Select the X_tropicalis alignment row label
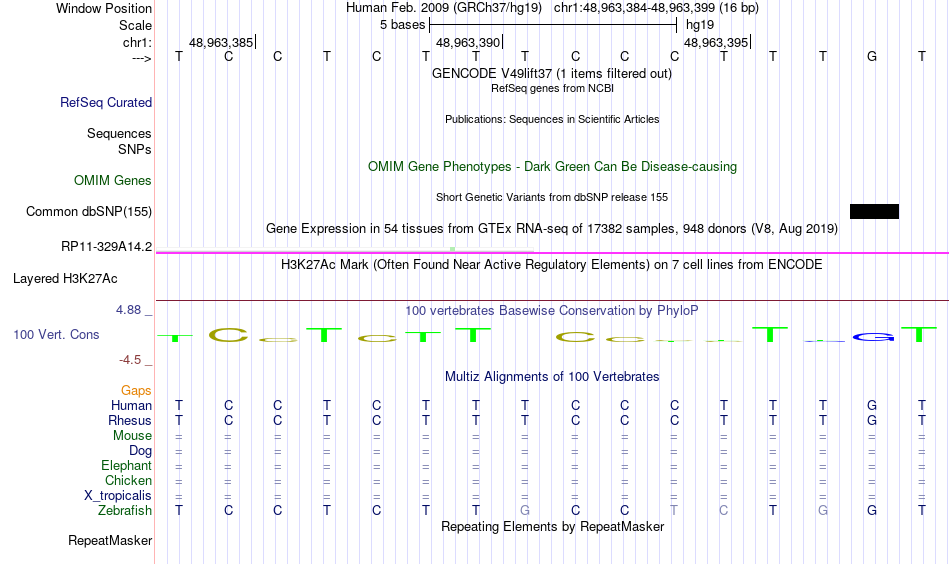Viewport: 950px width, 564px height. [x=118, y=496]
